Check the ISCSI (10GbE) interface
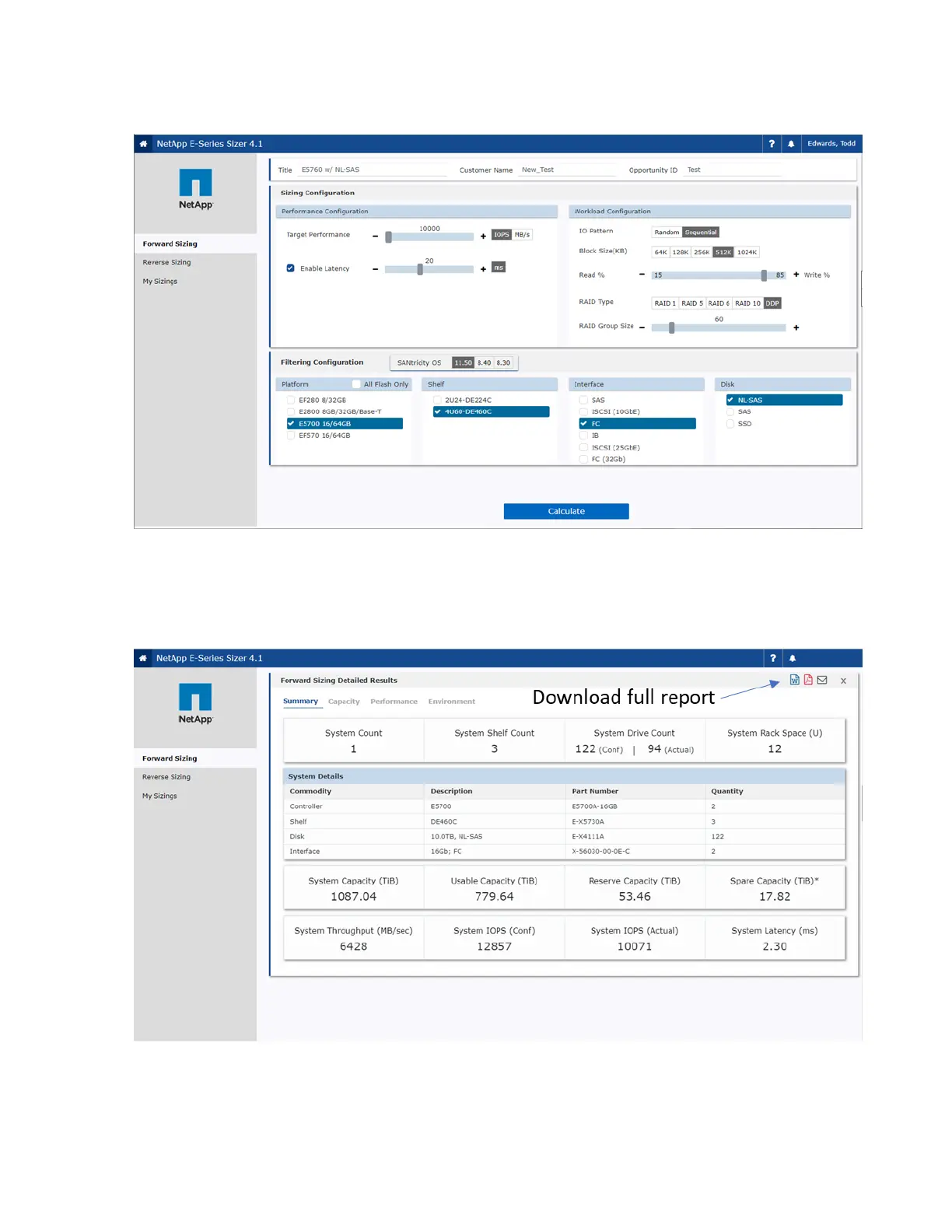The height and width of the screenshot is (1232, 952). tap(583, 411)
